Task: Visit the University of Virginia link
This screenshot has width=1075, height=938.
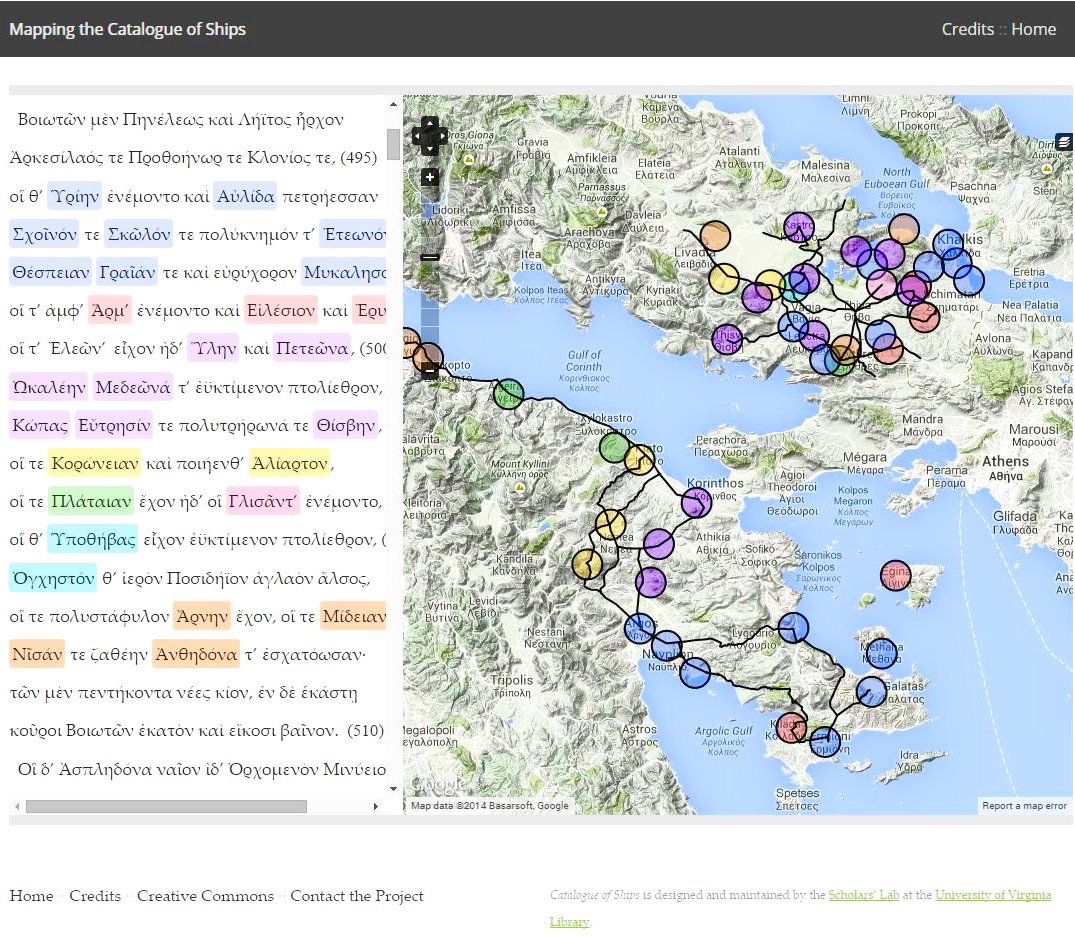Action: click(993, 895)
